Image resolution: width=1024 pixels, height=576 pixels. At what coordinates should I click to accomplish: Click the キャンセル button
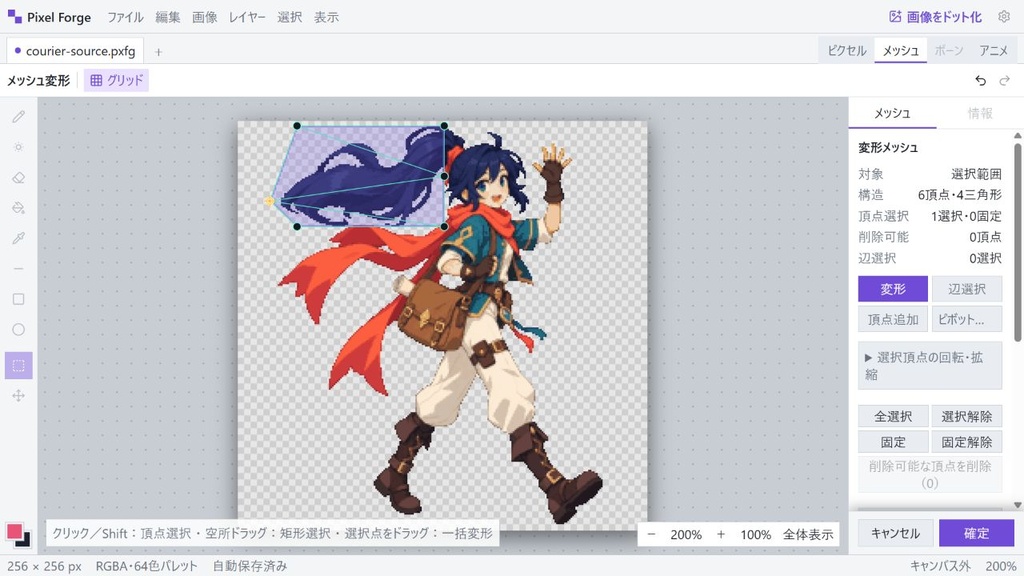coord(895,533)
